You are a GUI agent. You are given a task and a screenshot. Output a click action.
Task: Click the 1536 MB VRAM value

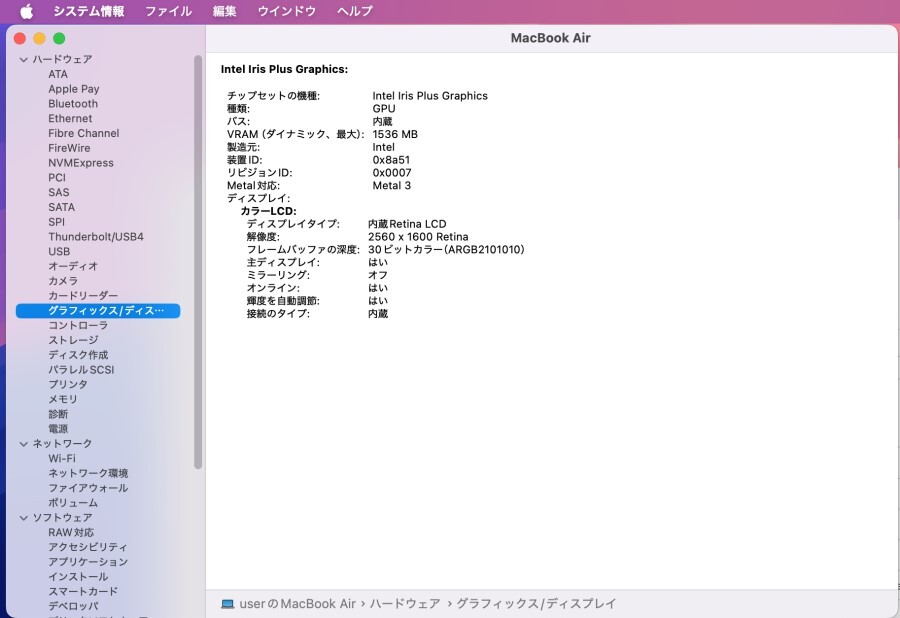tap(395, 134)
